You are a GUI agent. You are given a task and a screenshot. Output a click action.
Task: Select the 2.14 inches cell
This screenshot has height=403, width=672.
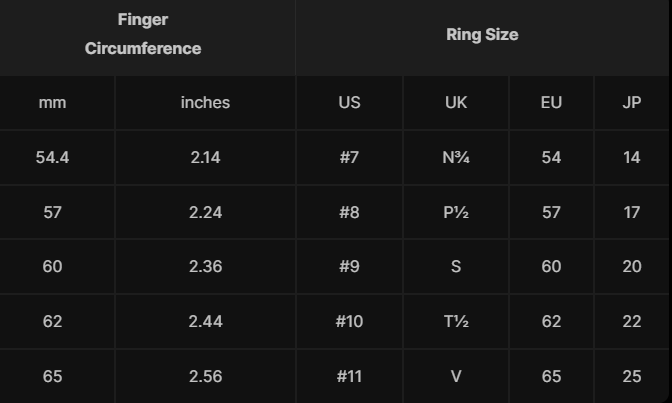coord(205,157)
